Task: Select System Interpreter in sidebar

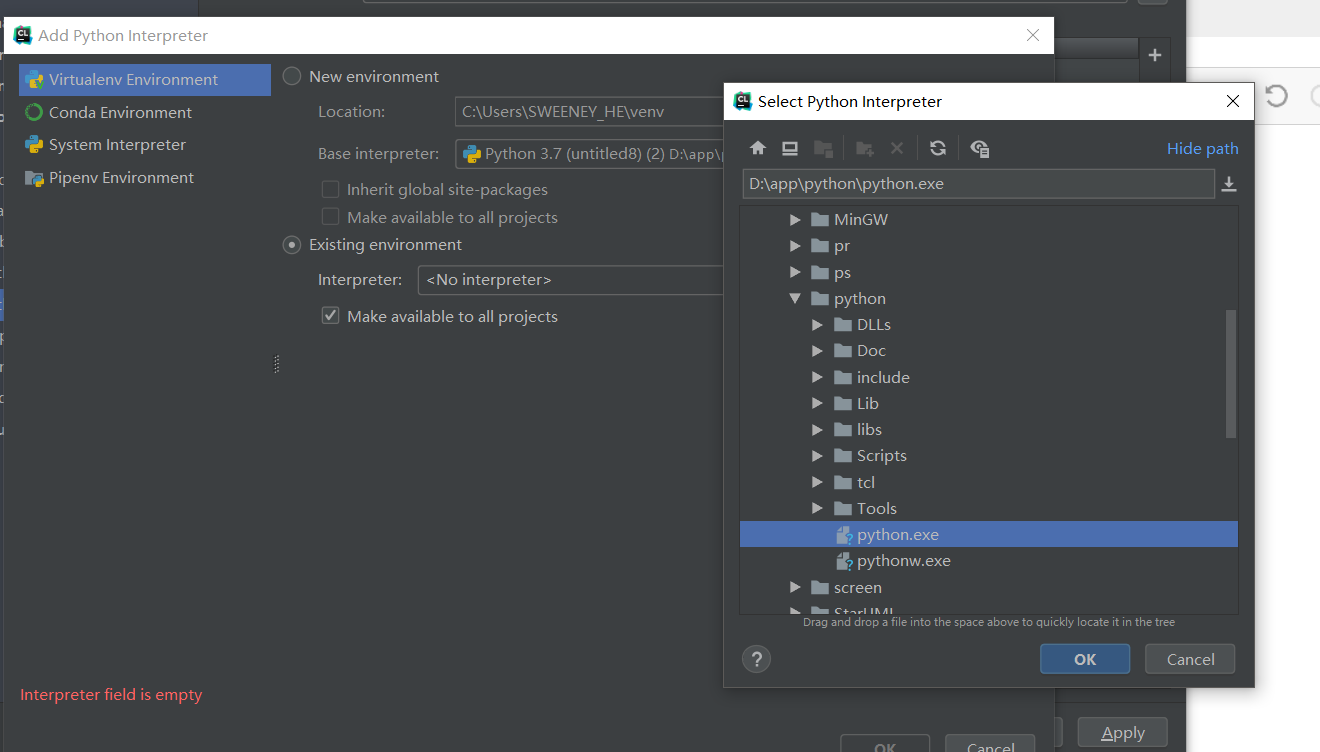Action: point(145,145)
